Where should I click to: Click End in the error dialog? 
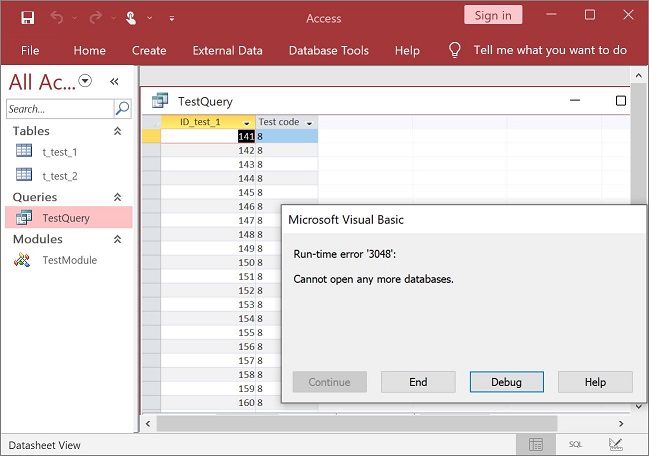pos(418,382)
